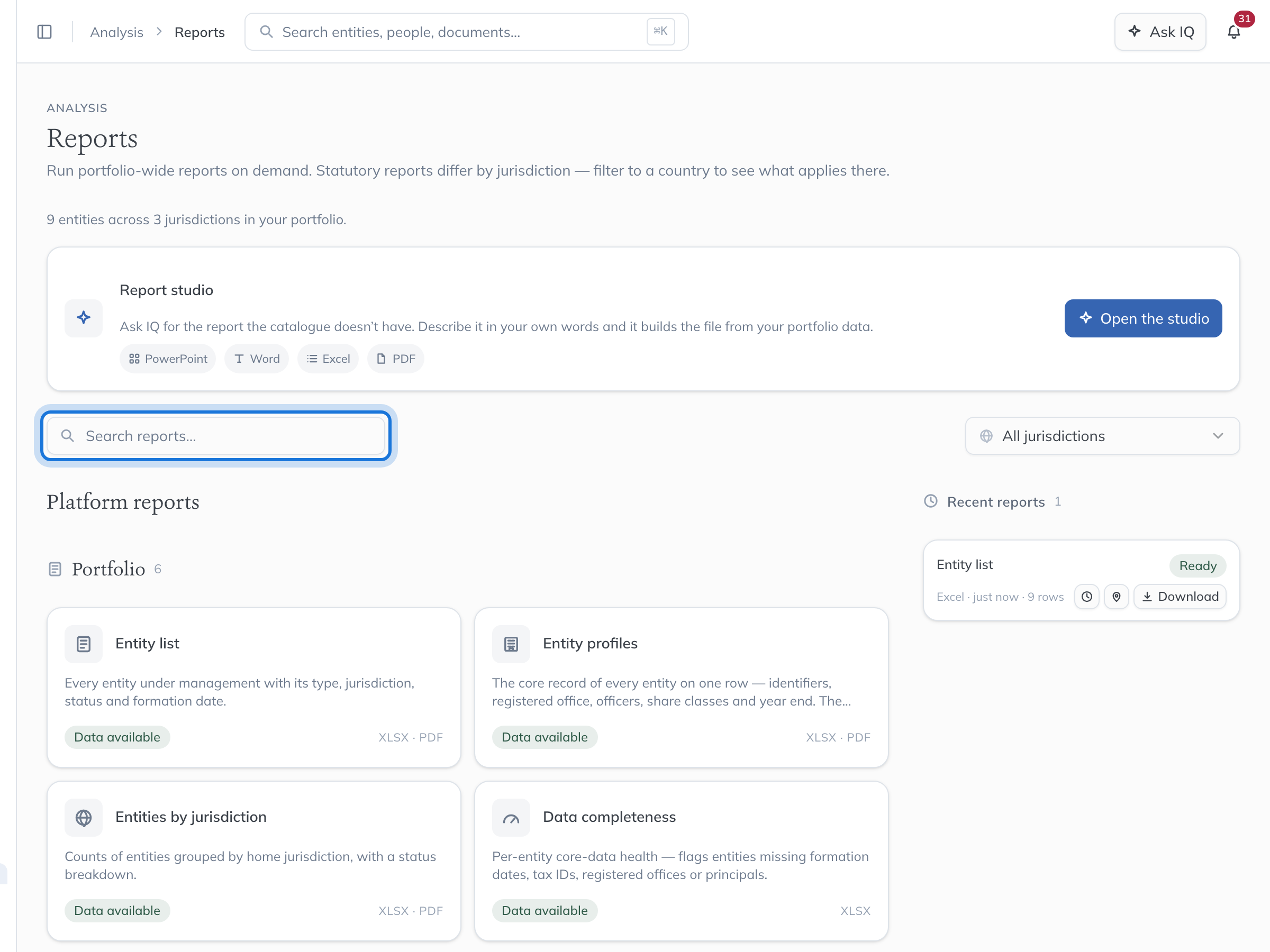Image resolution: width=1270 pixels, height=952 pixels.
Task: Toggle the sidebar panel icon
Action: 44,32
